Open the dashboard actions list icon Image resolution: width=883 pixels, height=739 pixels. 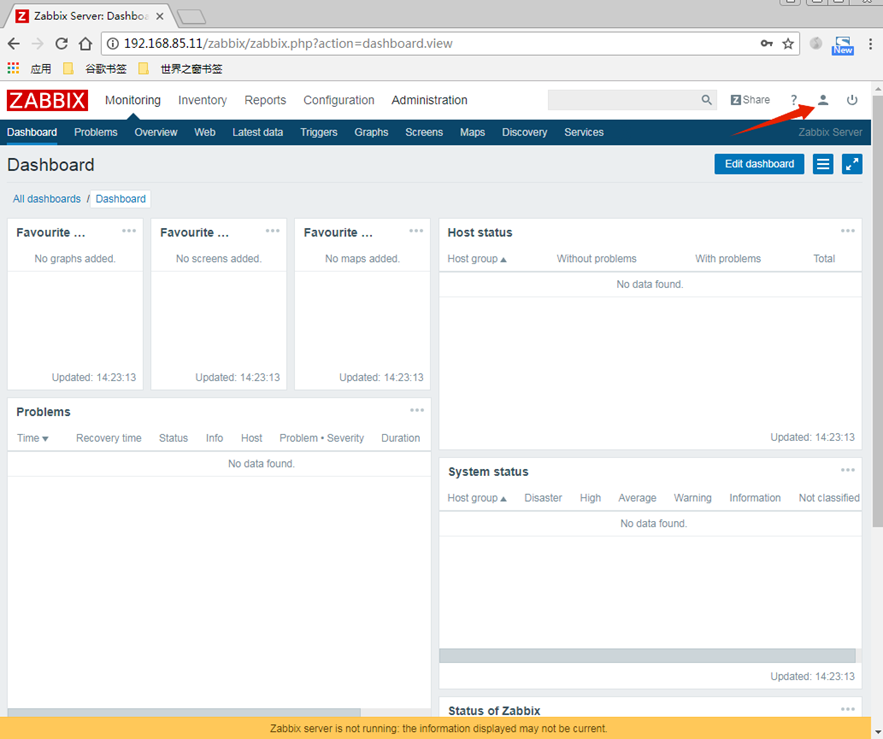[x=823, y=164]
